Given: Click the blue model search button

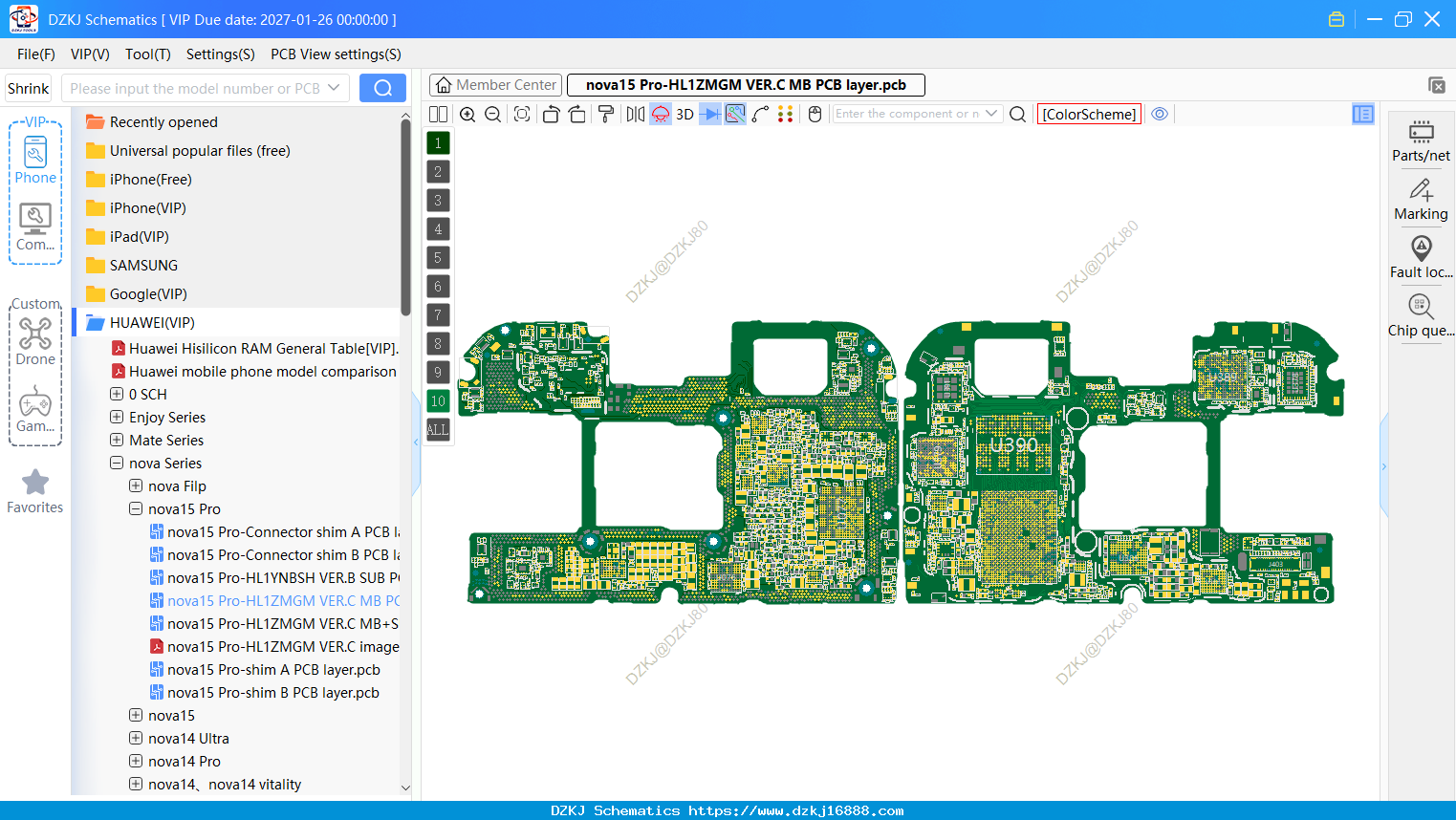Looking at the screenshot, I should coord(382,88).
